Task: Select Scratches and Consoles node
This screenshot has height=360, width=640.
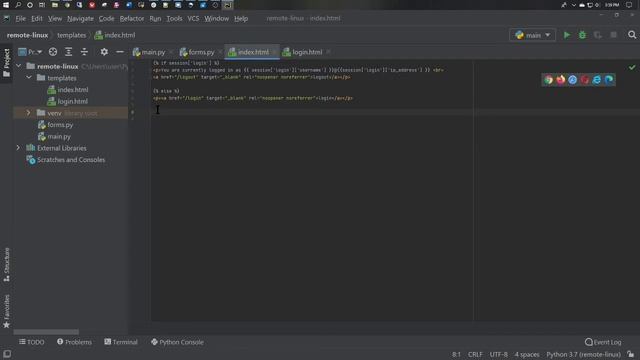Action: point(71,160)
